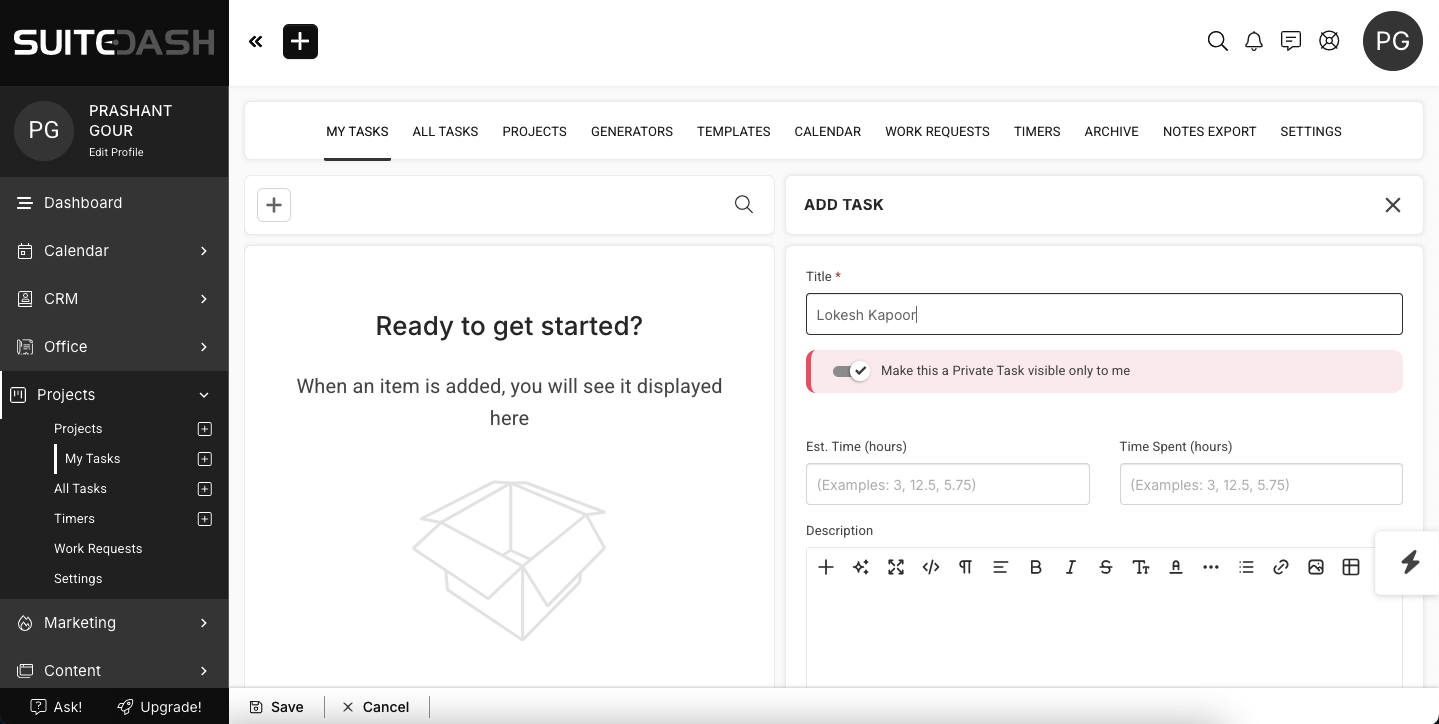Open the support lifebuoy icon
1439x724 pixels.
(1329, 42)
